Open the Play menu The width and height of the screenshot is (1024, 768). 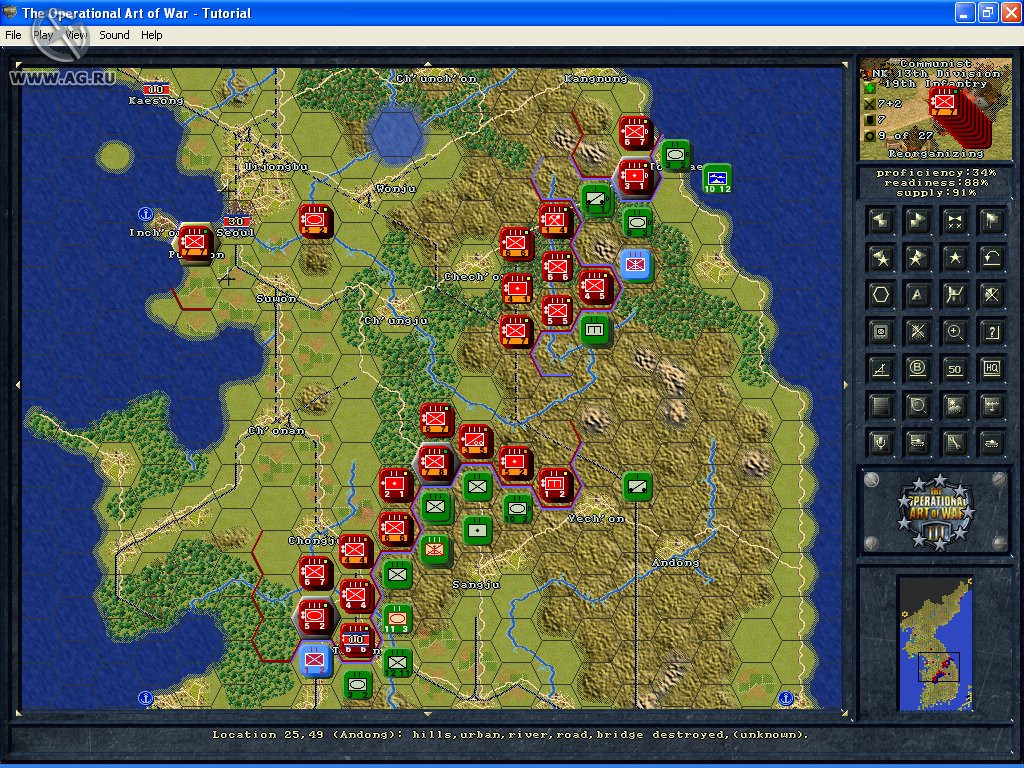42,35
